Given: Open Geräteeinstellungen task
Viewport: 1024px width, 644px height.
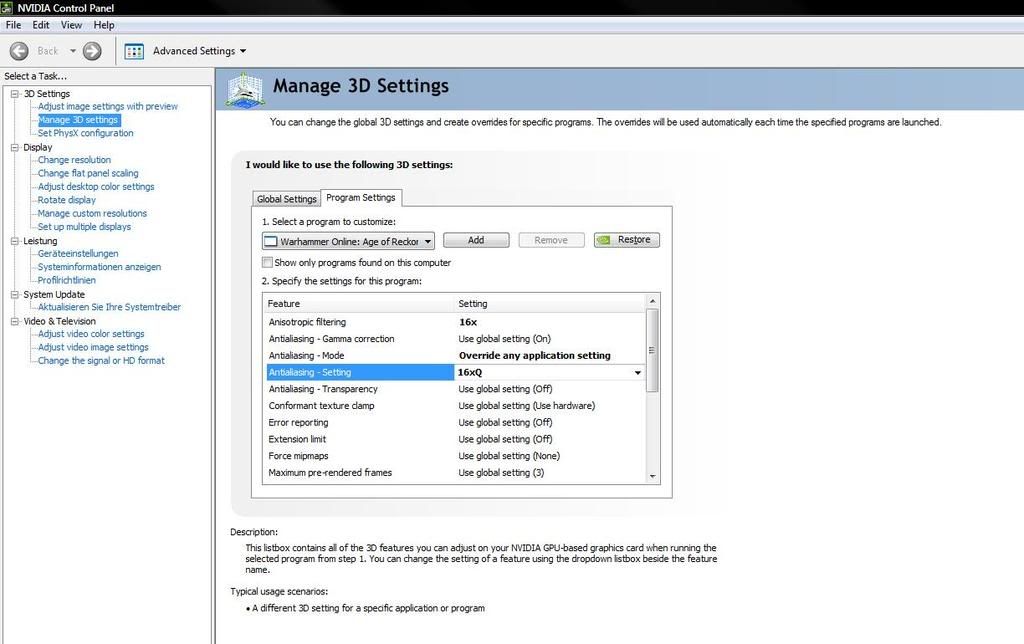Looking at the screenshot, I should pos(78,254).
